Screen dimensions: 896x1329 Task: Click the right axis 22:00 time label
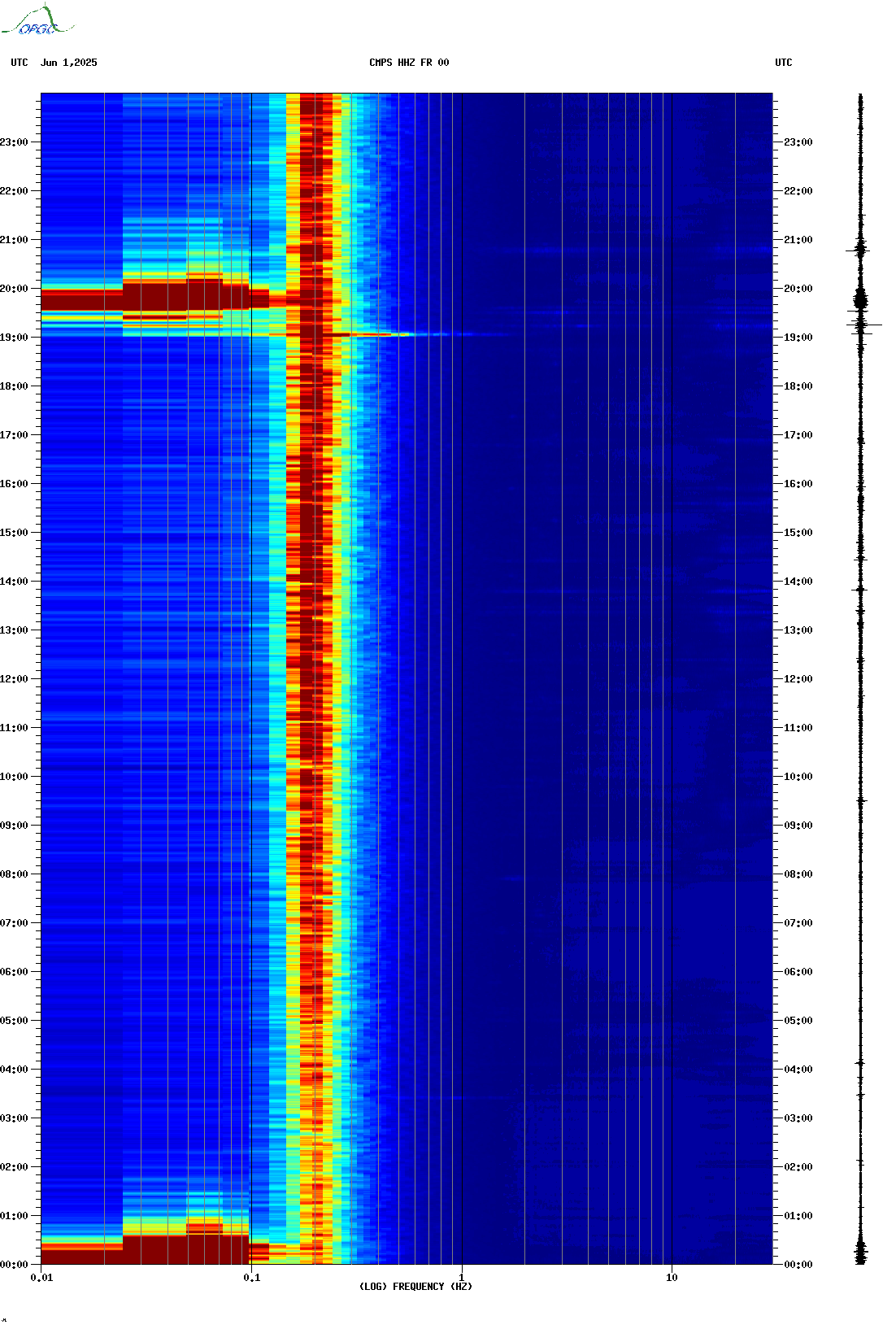tap(798, 191)
